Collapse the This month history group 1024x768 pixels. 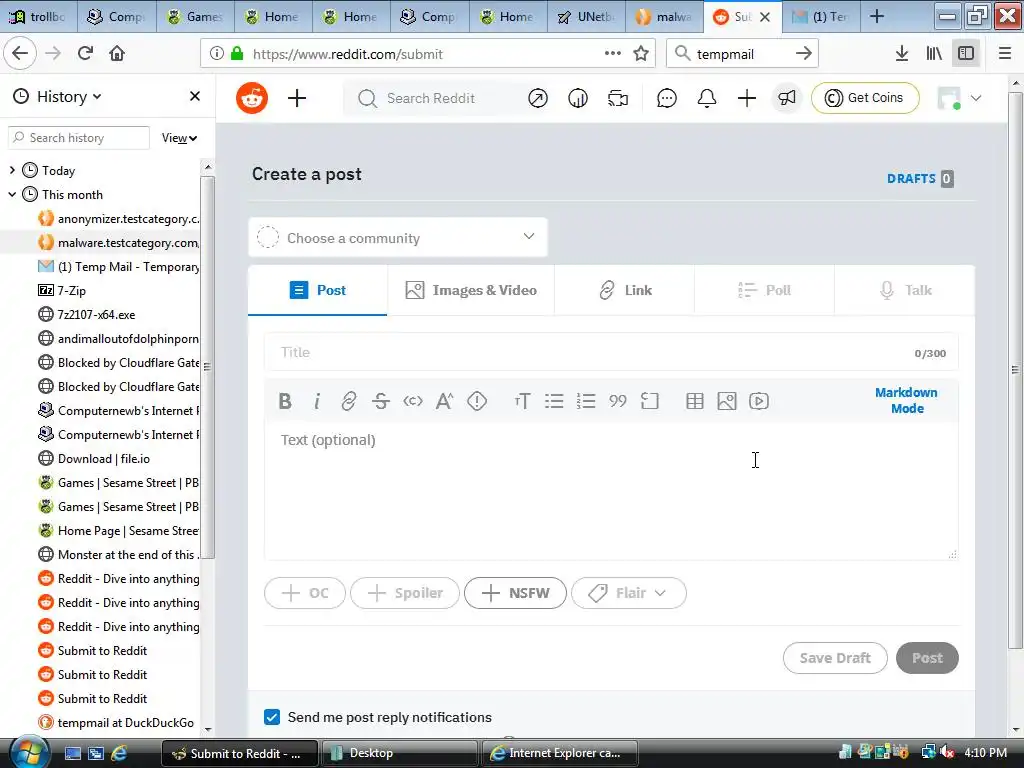click(12, 195)
